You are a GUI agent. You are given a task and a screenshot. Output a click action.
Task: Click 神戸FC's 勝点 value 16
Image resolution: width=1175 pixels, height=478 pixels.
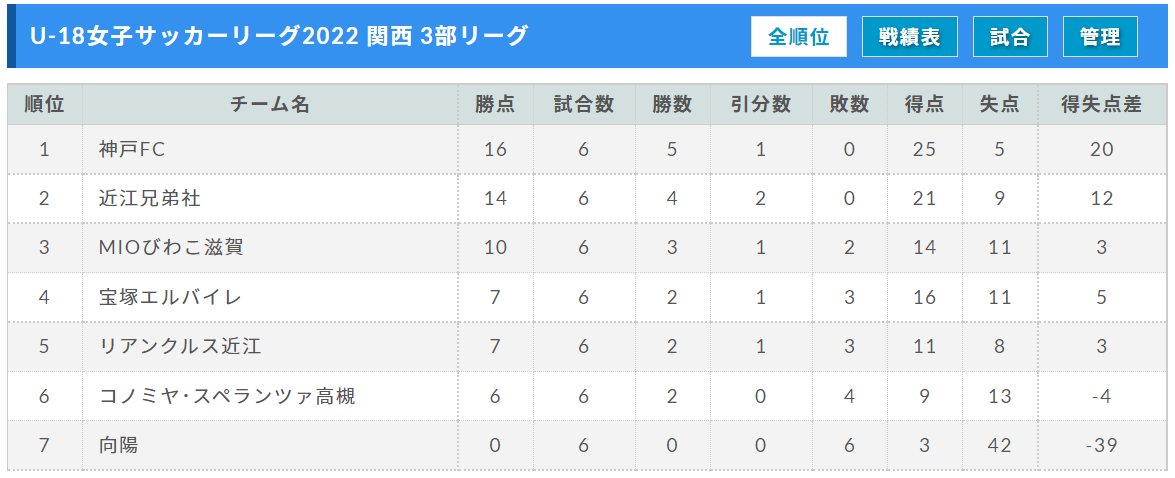(495, 149)
